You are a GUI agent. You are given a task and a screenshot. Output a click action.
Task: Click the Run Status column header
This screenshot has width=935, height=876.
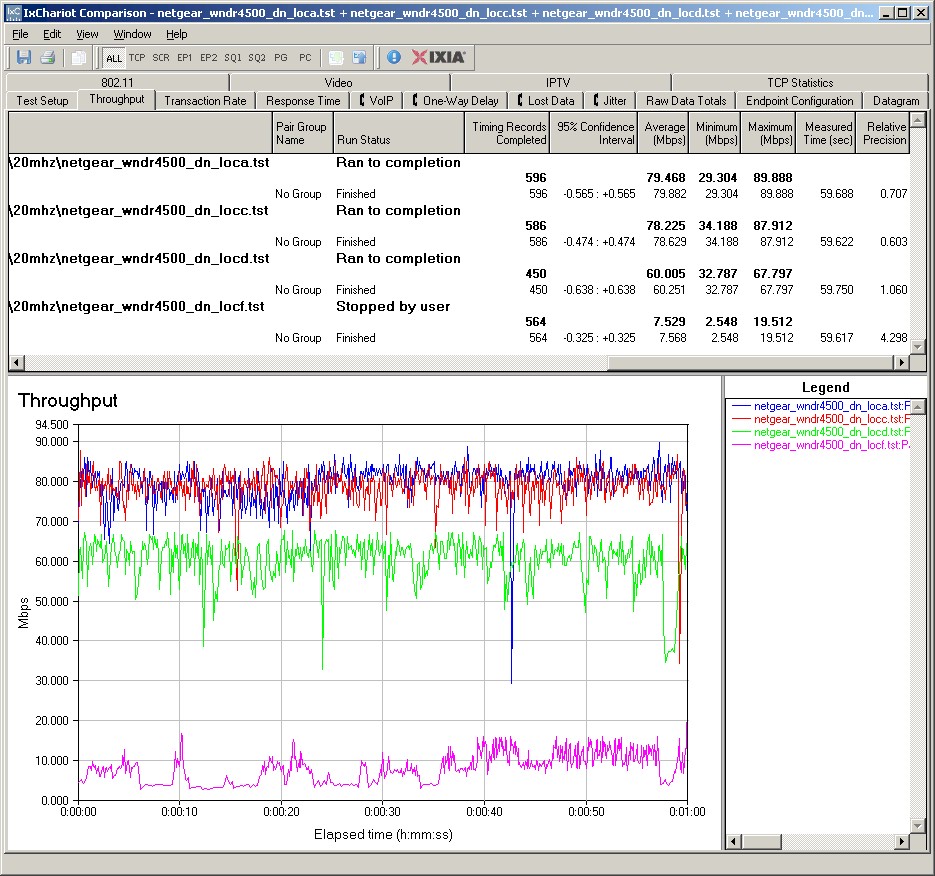398,133
